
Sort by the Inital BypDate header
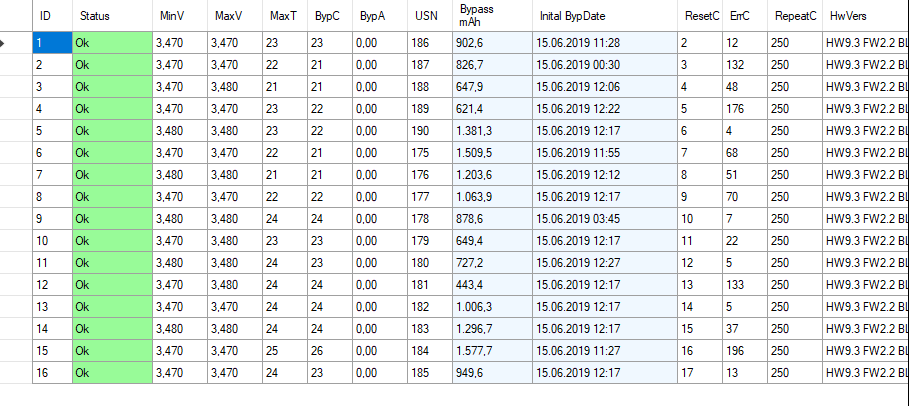(603, 16)
